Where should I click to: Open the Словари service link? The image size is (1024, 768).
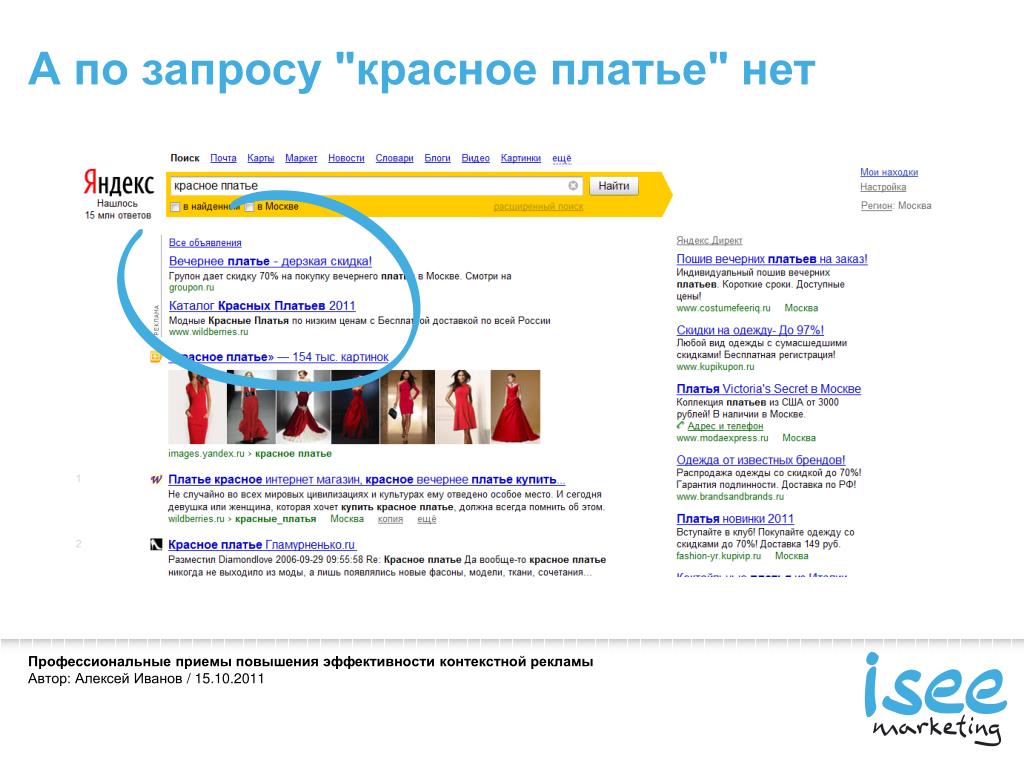coord(394,158)
